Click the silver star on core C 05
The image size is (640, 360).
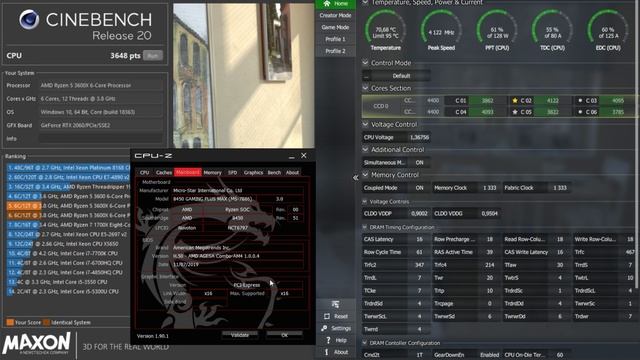pyautogui.click(x=515, y=112)
